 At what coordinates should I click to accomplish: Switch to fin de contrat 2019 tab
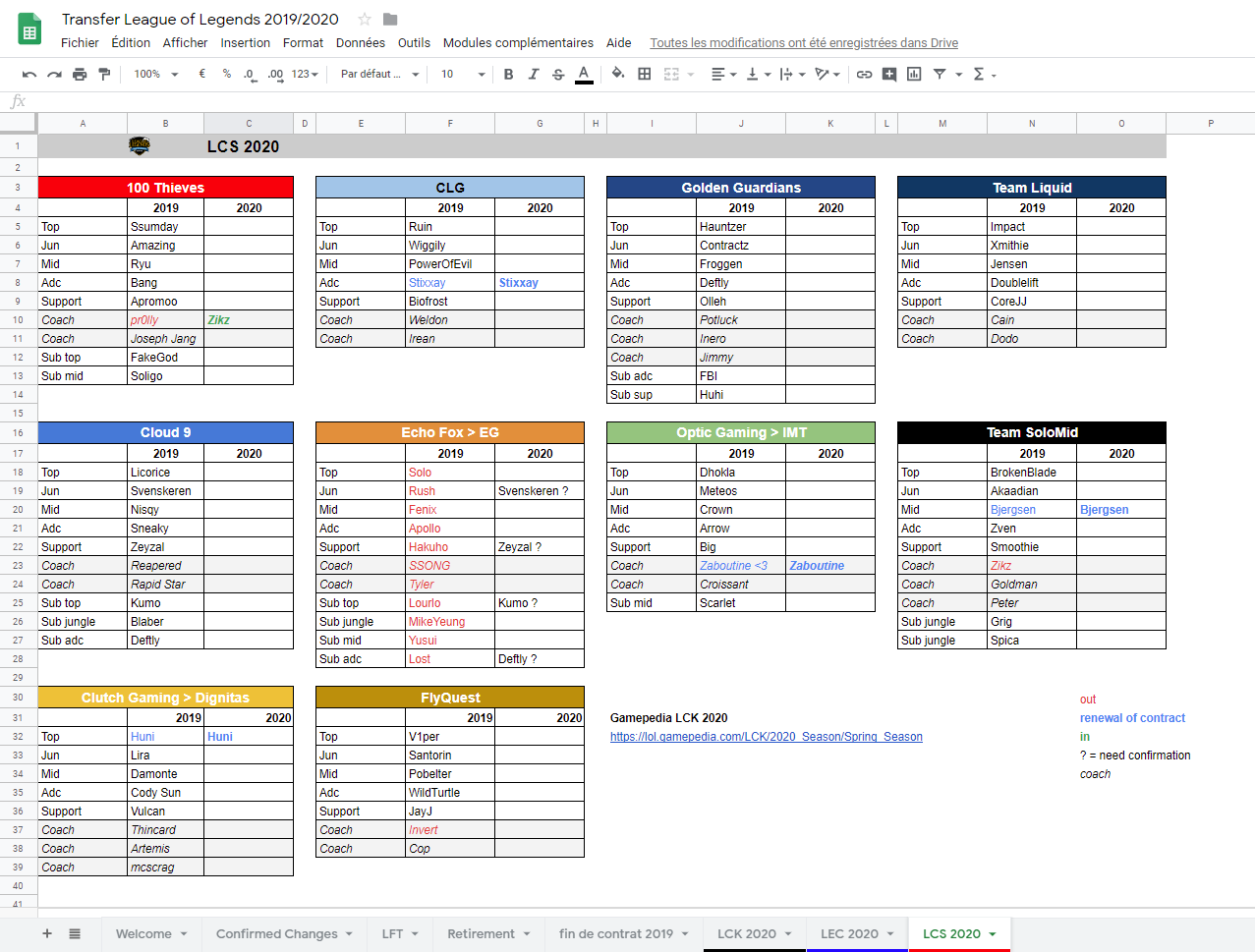tap(624, 934)
